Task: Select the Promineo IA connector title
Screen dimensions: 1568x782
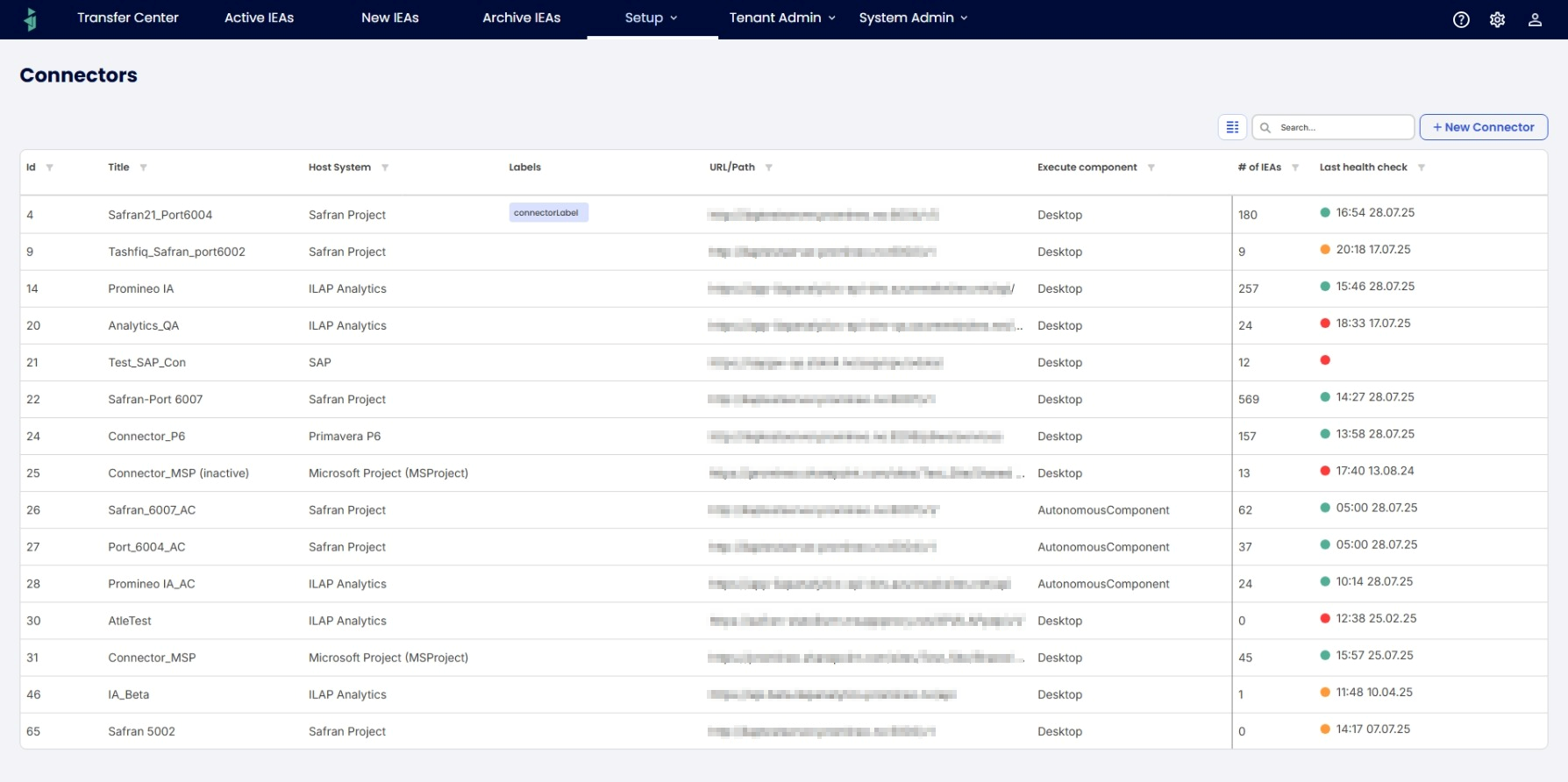Action: (x=141, y=288)
